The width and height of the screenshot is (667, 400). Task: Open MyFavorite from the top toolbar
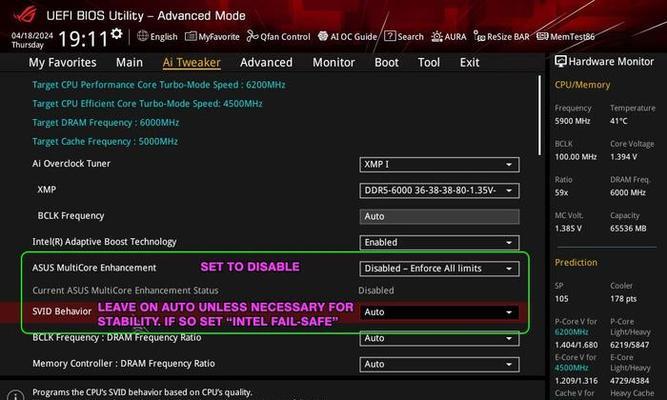pyautogui.click(x=212, y=37)
